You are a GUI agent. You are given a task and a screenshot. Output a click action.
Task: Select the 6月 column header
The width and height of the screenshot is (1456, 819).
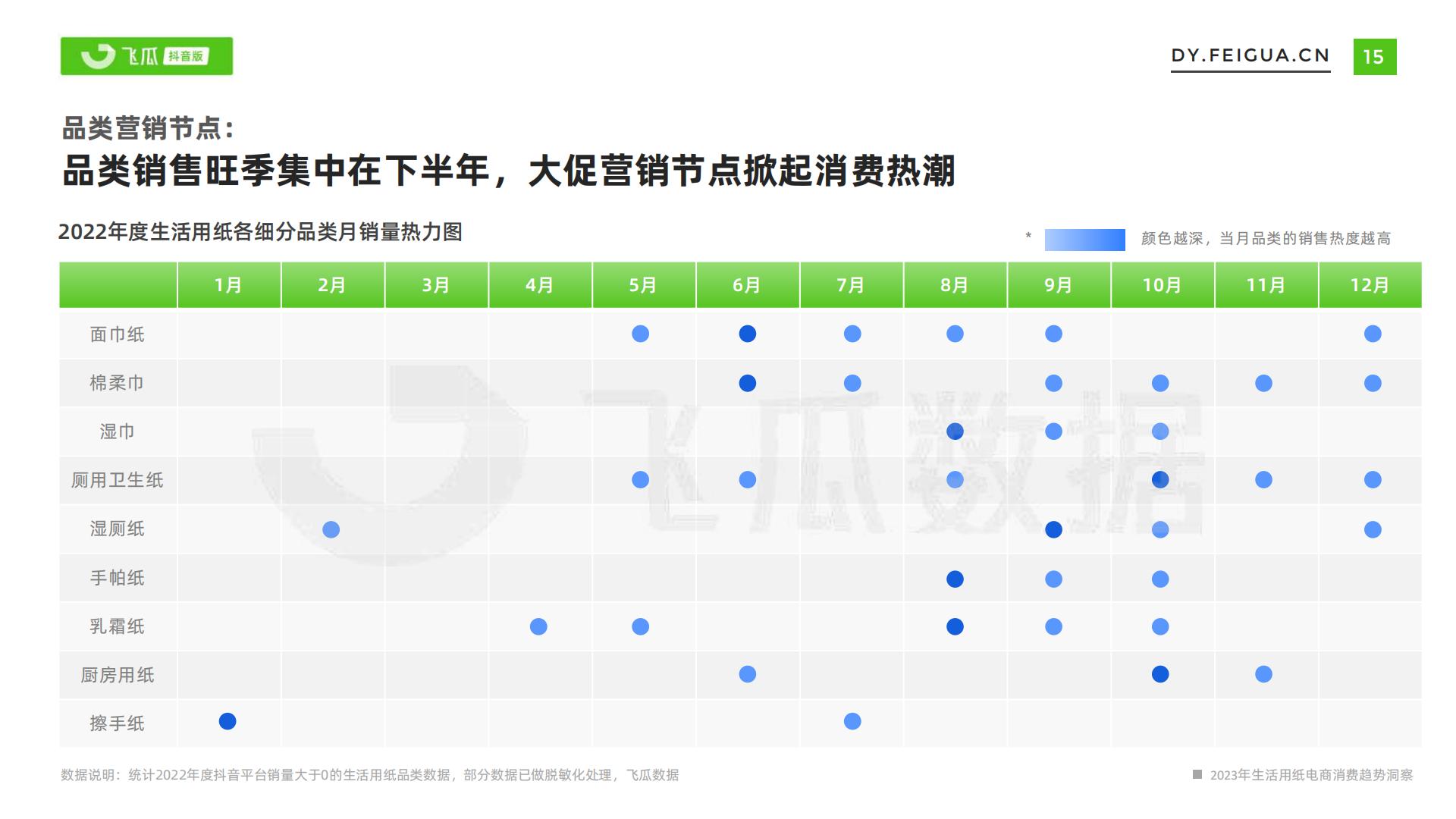pyautogui.click(x=748, y=285)
